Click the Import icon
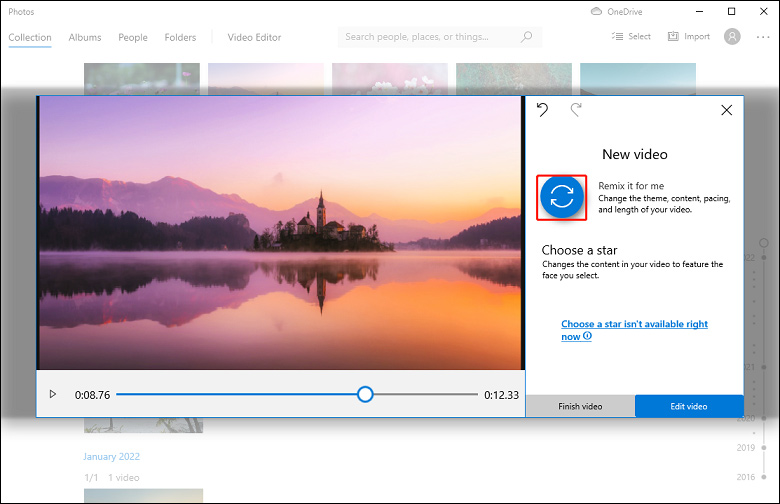 673,36
